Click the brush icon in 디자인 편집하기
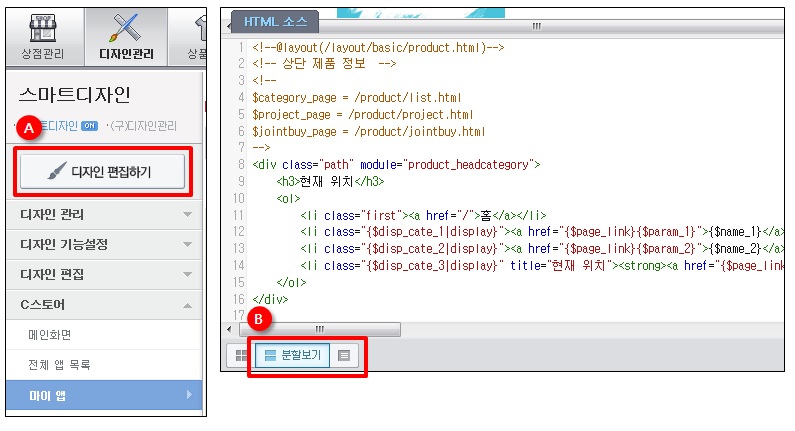The image size is (795, 431). tap(57, 171)
